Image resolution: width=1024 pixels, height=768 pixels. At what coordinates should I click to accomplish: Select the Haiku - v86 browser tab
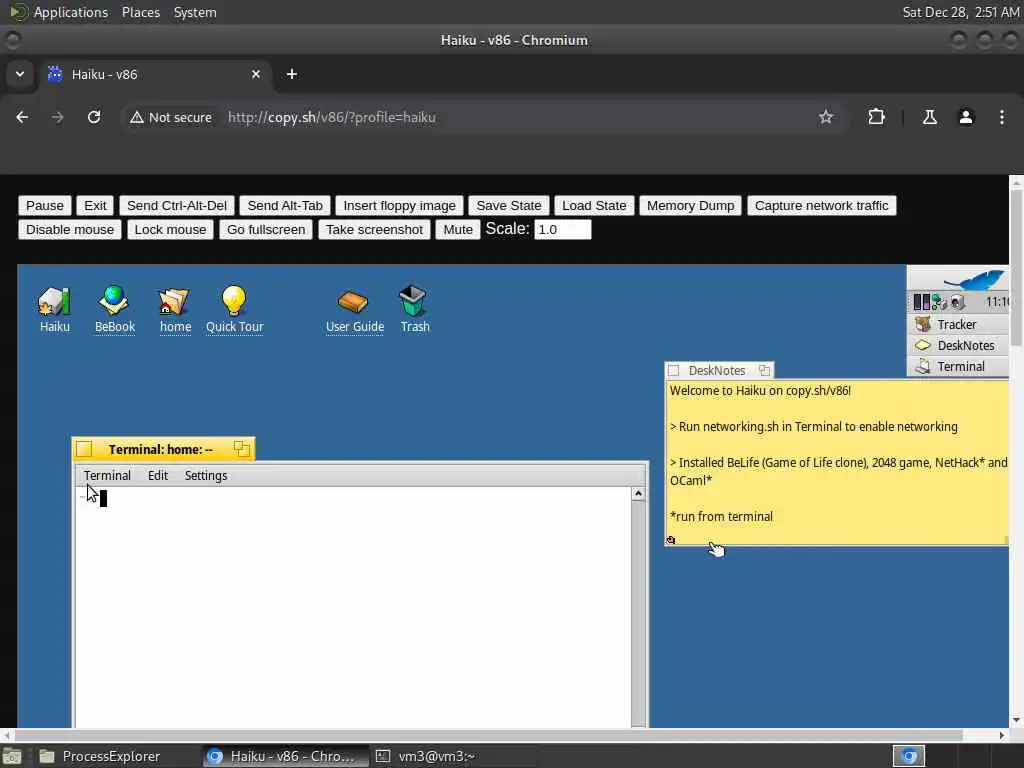(157, 74)
